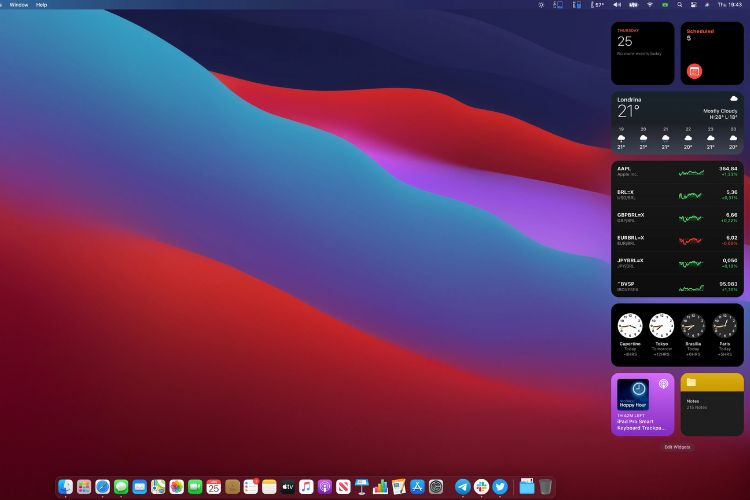750x500 pixels.
Task: Open the Notes folder widget
Action: pos(712,405)
